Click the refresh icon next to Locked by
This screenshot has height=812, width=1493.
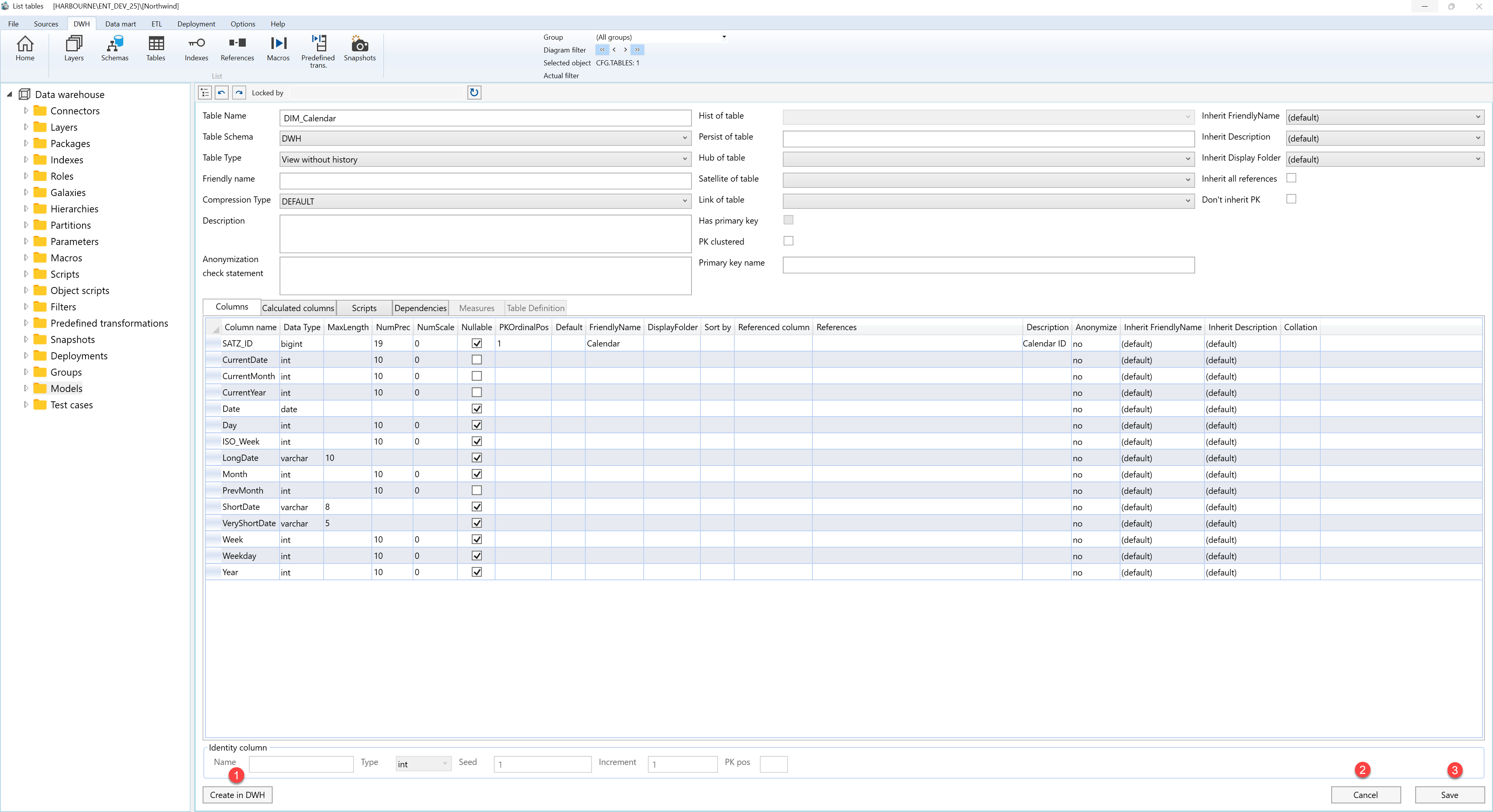[474, 93]
